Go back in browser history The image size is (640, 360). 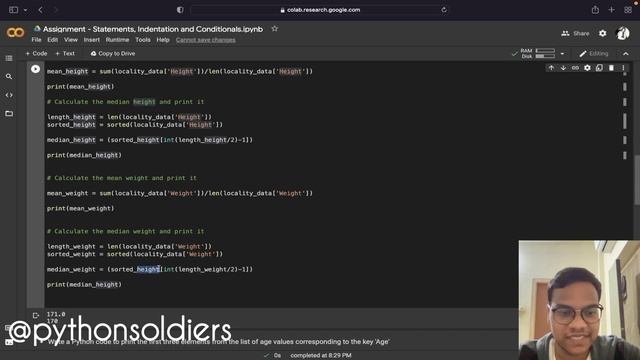pyautogui.click(x=40, y=10)
